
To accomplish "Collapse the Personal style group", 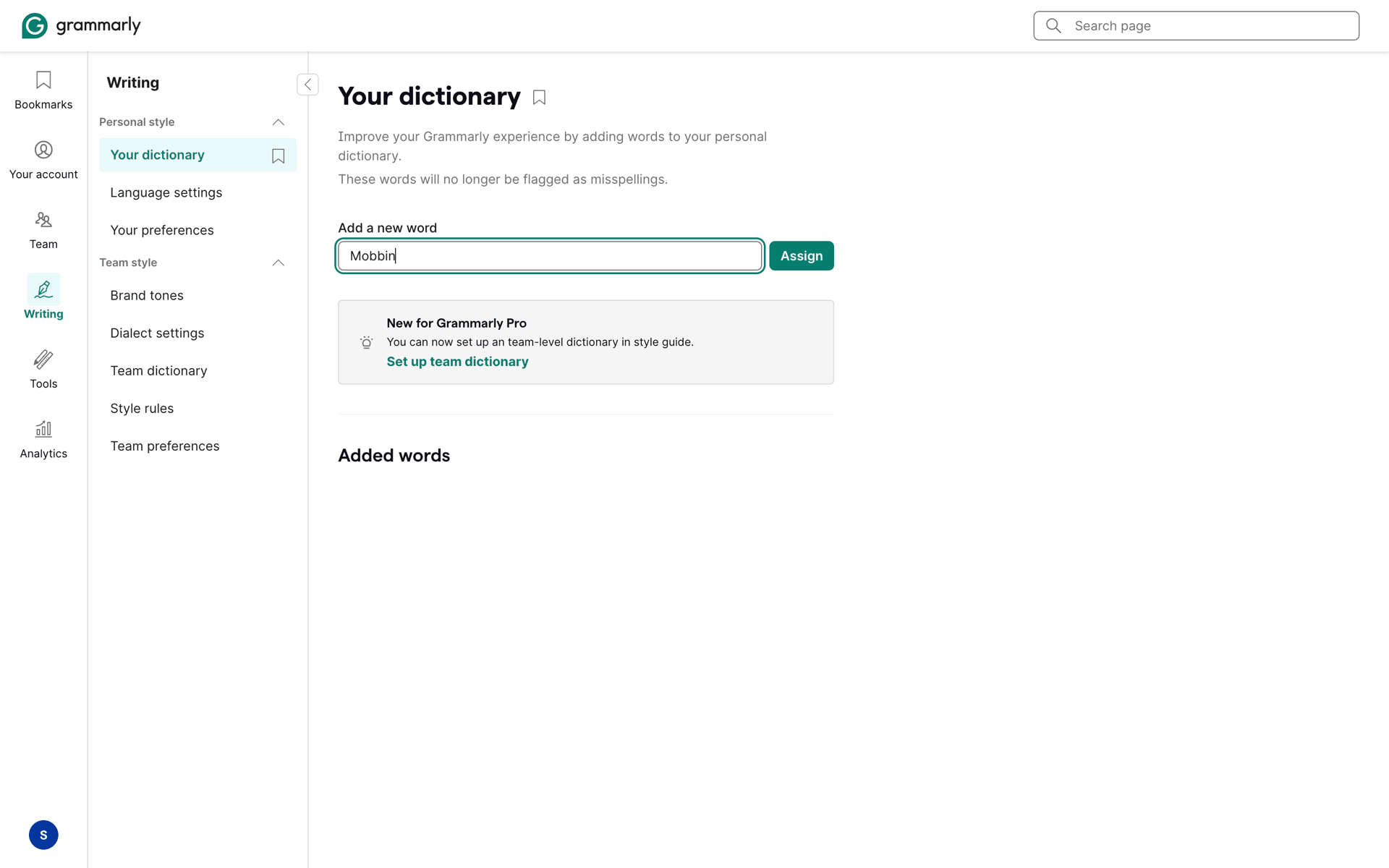I will click(278, 122).
